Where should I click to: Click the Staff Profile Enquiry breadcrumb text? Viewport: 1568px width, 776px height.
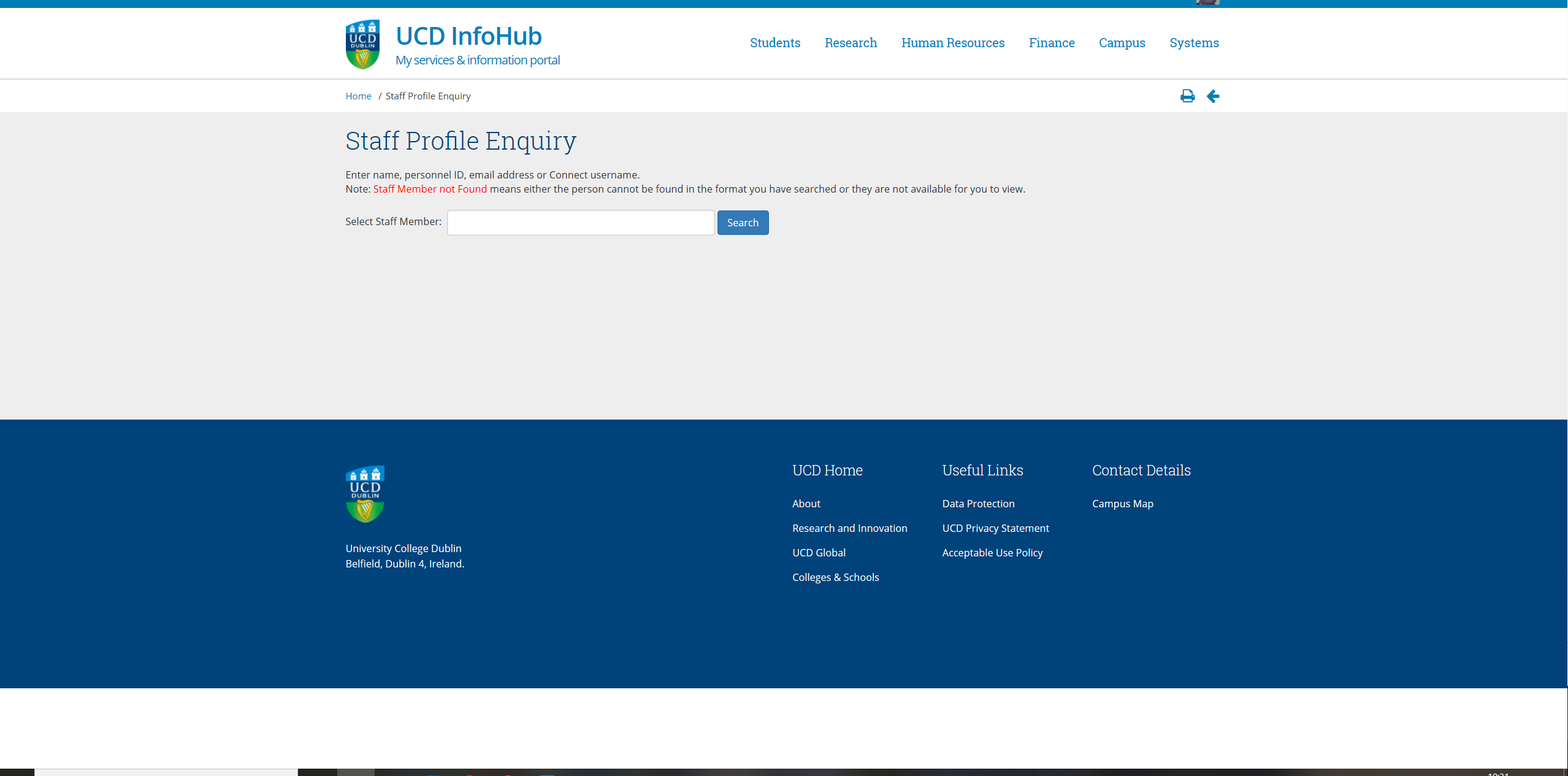point(428,96)
